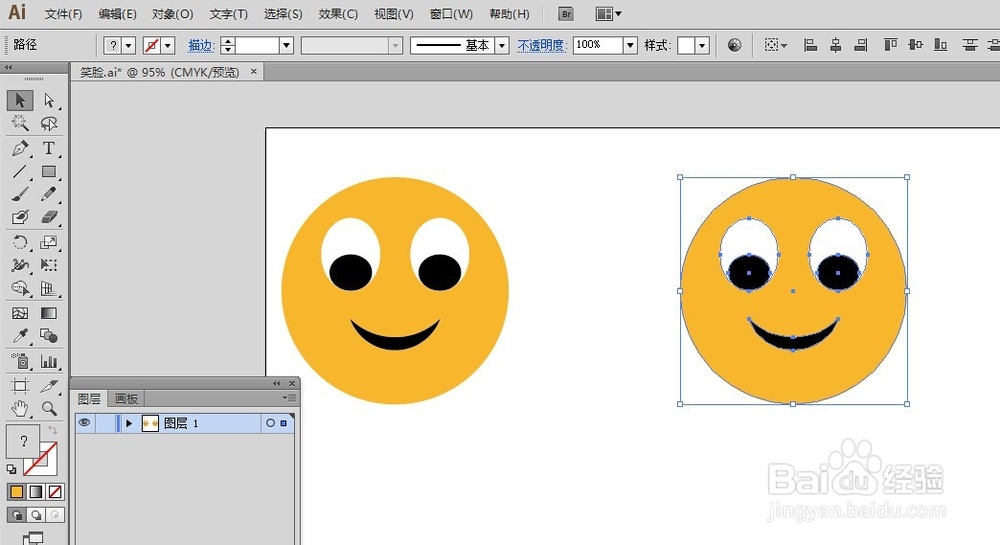1000x545 pixels.
Task: Hide 图层 1 using the eye icon
Action: pyautogui.click(x=85, y=423)
